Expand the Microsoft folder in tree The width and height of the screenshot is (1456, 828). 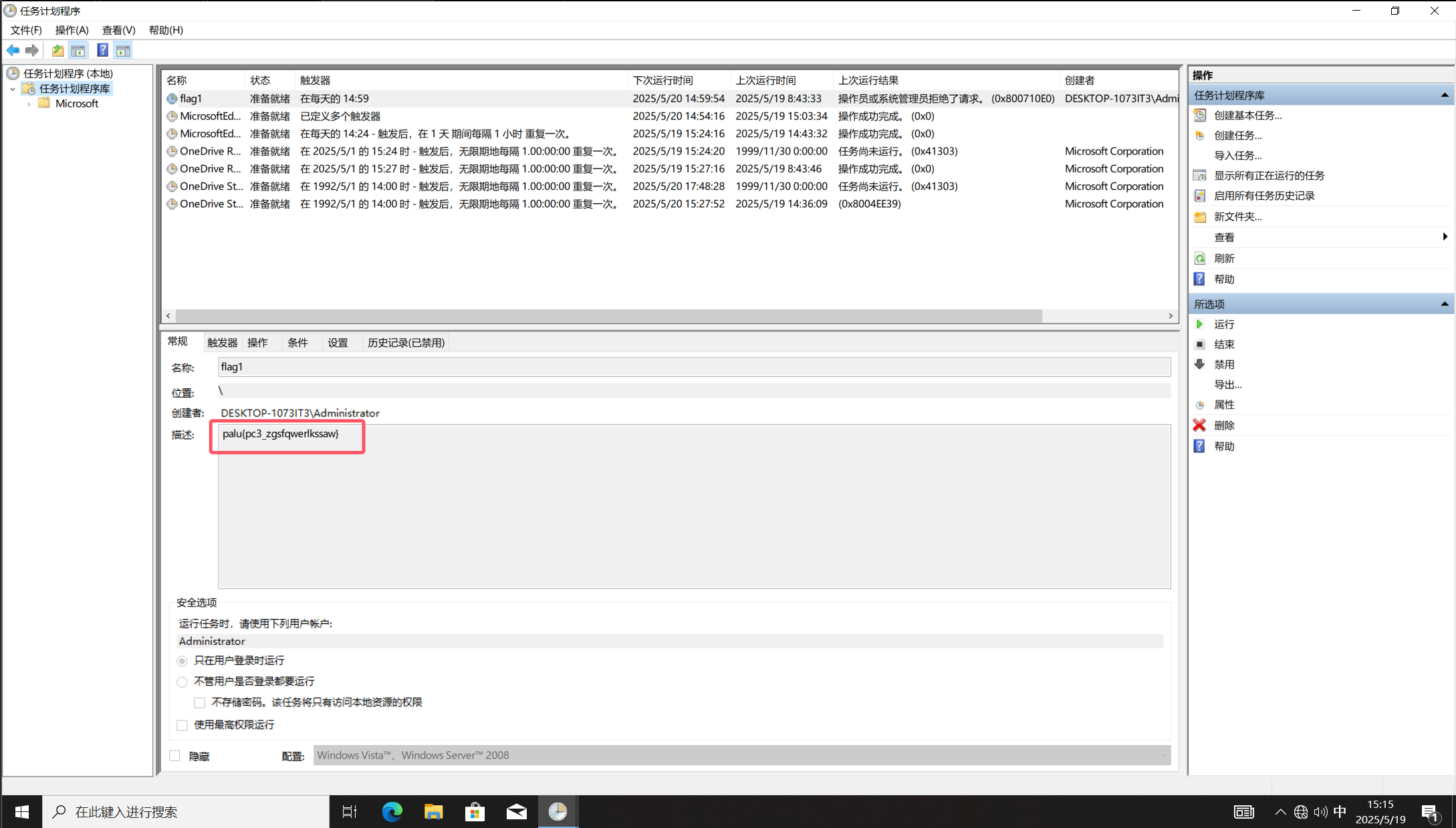(x=29, y=104)
